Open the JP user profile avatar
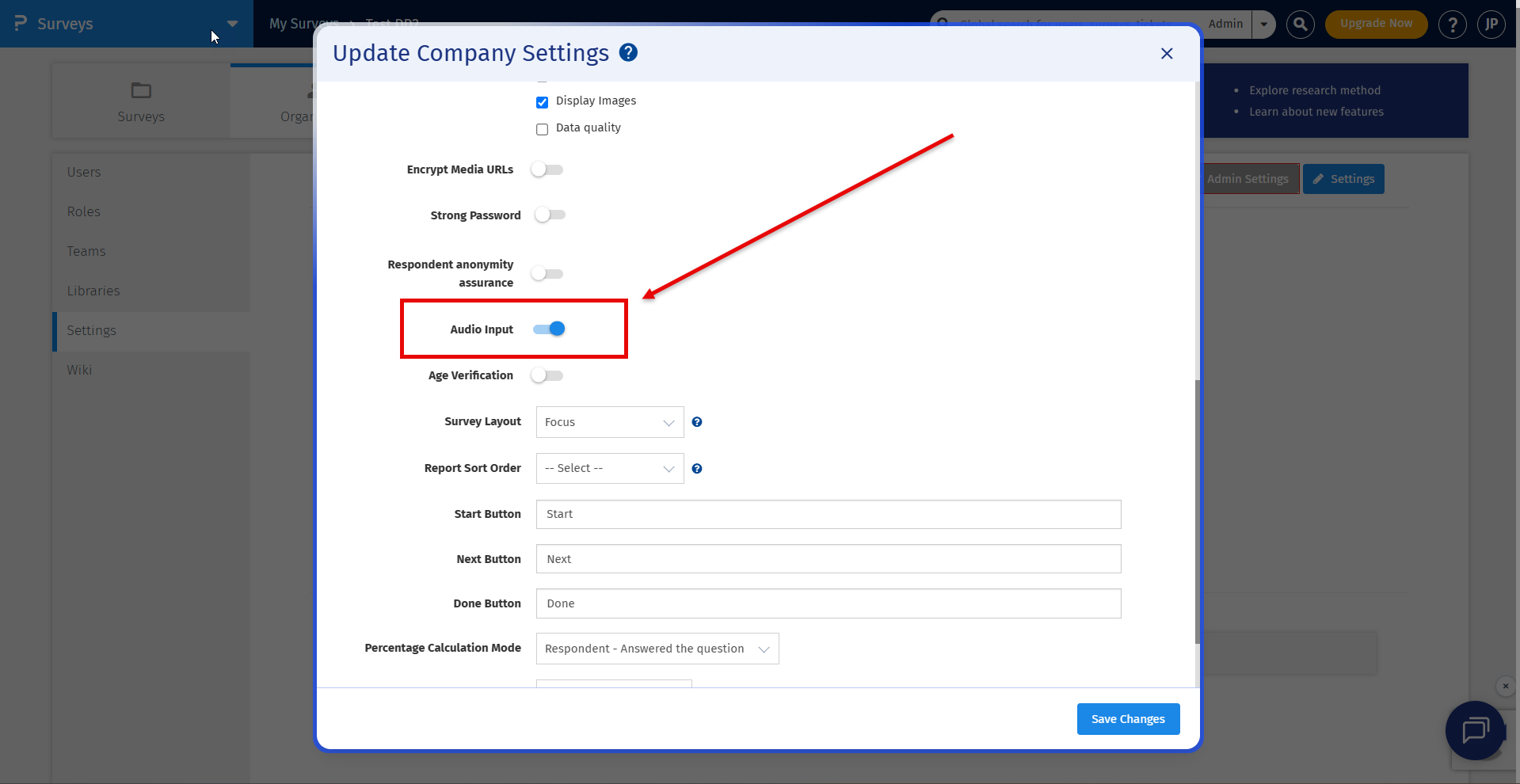Image resolution: width=1520 pixels, height=784 pixels. [1491, 25]
